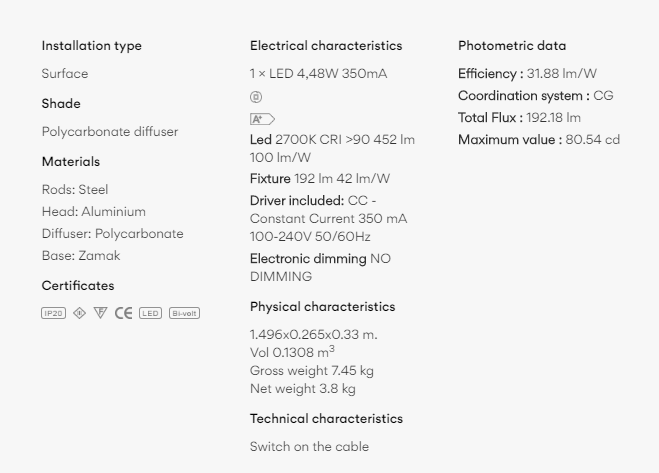Click the Technical characteristics heading
This screenshot has height=473, width=659.
coord(326,419)
